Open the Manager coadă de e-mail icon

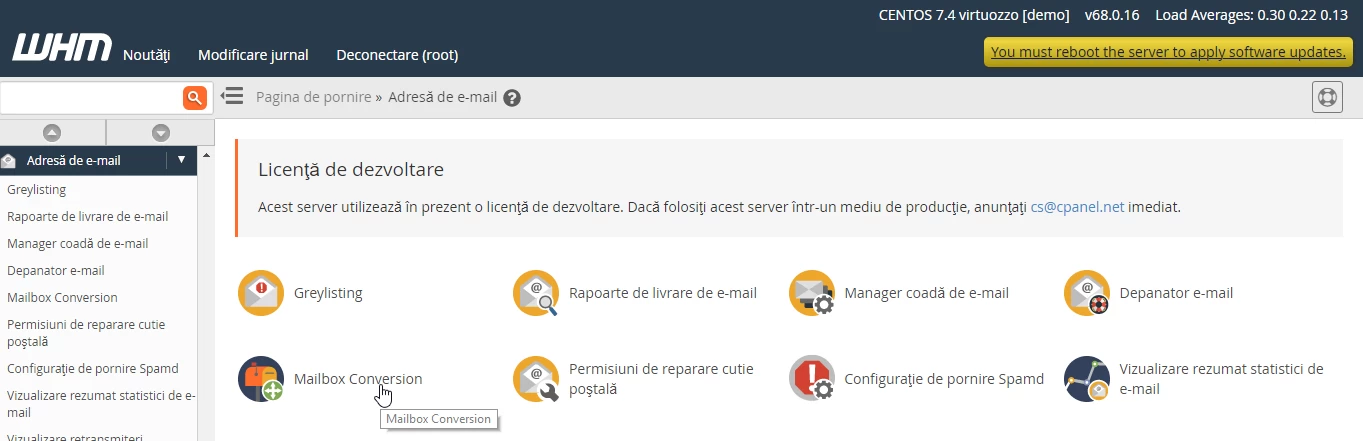(812, 293)
